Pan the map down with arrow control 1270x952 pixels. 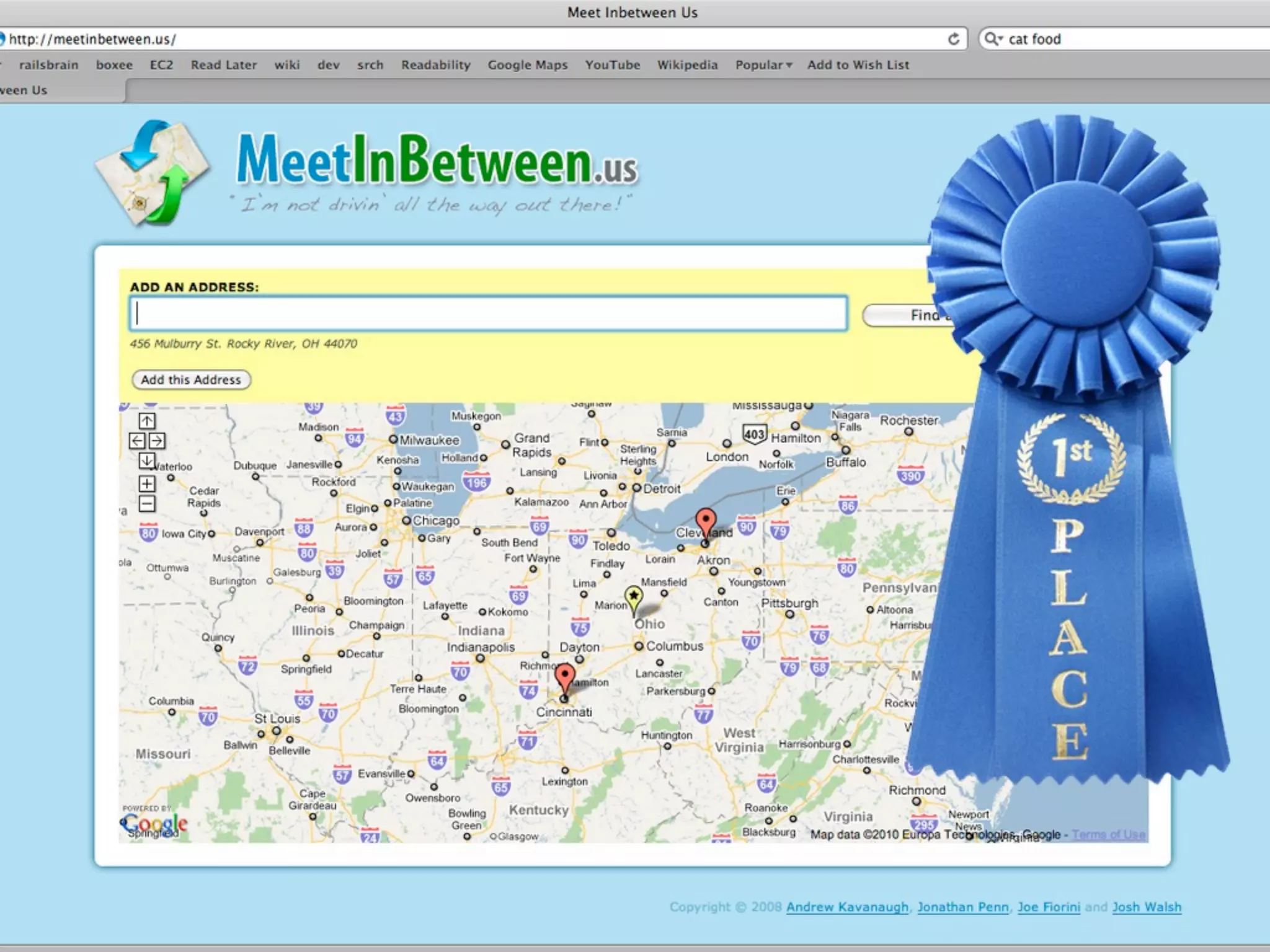147,461
